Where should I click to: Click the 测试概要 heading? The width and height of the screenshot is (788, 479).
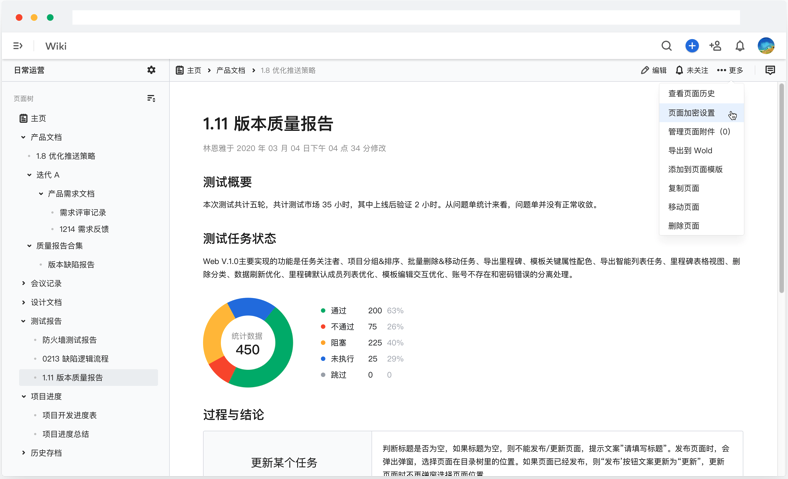(x=227, y=182)
